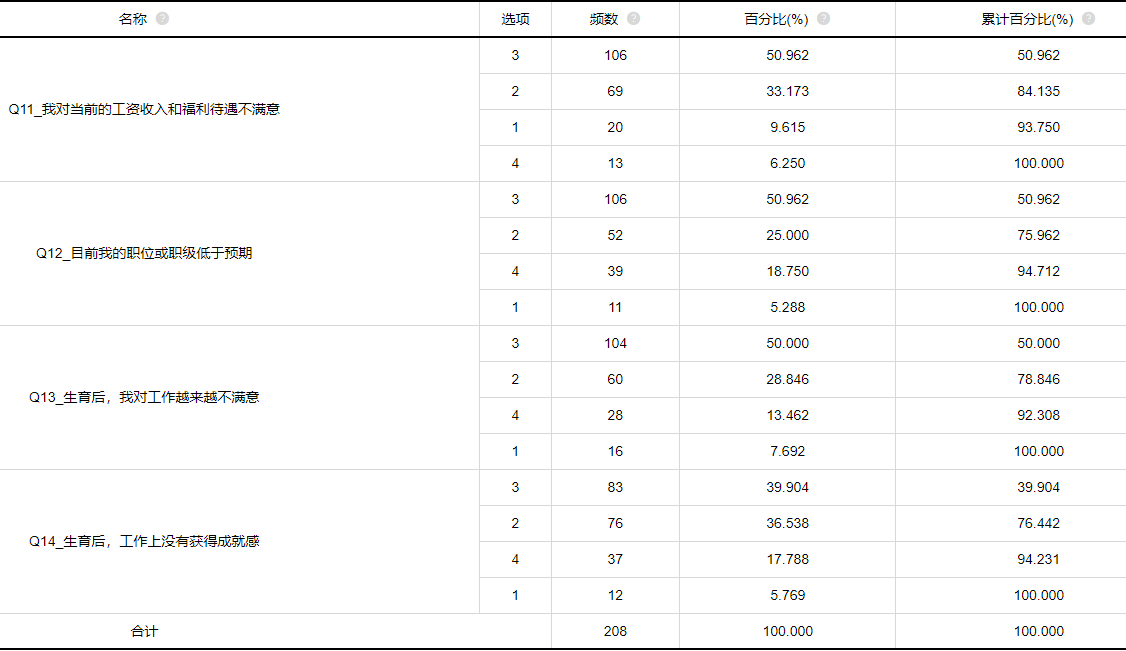Select the 合计 total row label
Image resolution: width=1126 pixels, height=651 pixels.
[x=144, y=632]
